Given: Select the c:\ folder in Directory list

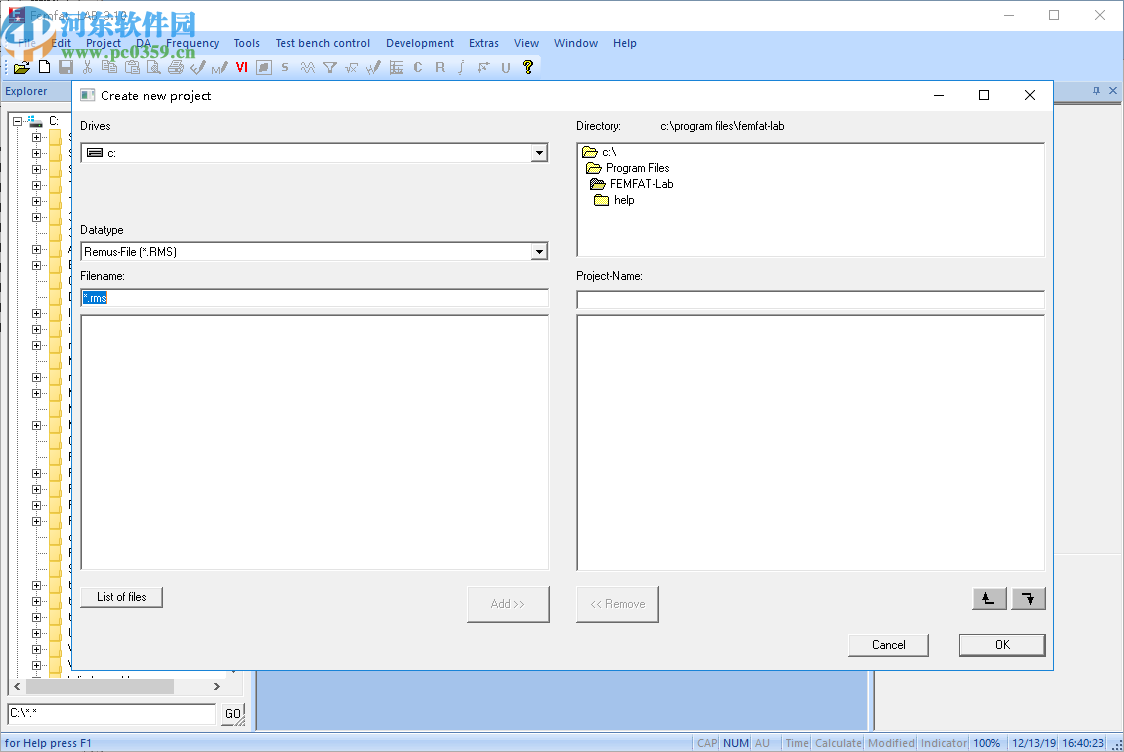Looking at the screenshot, I should (x=600, y=152).
